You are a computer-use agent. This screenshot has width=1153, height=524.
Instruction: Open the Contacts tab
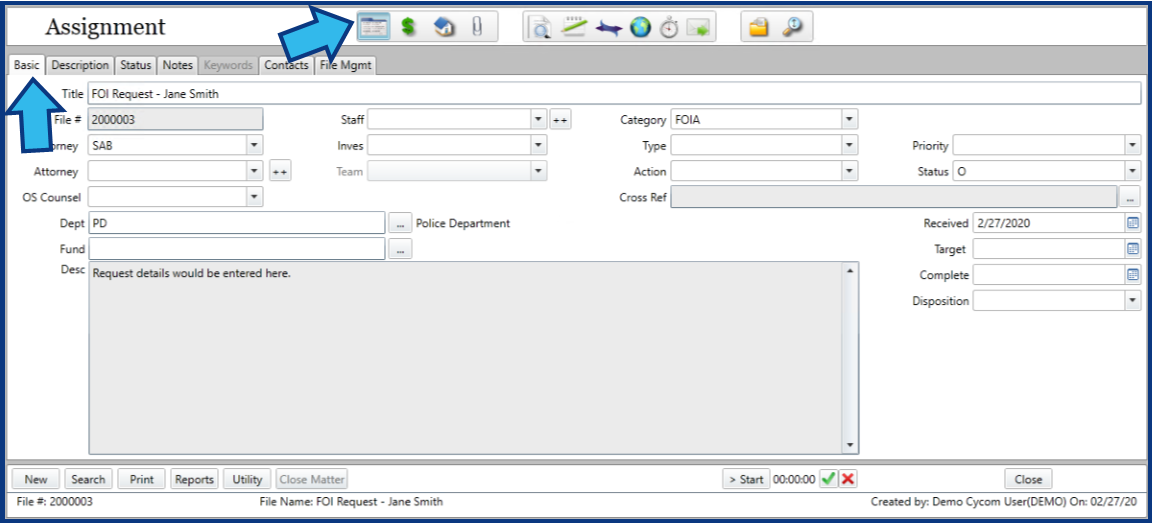click(286, 65)
